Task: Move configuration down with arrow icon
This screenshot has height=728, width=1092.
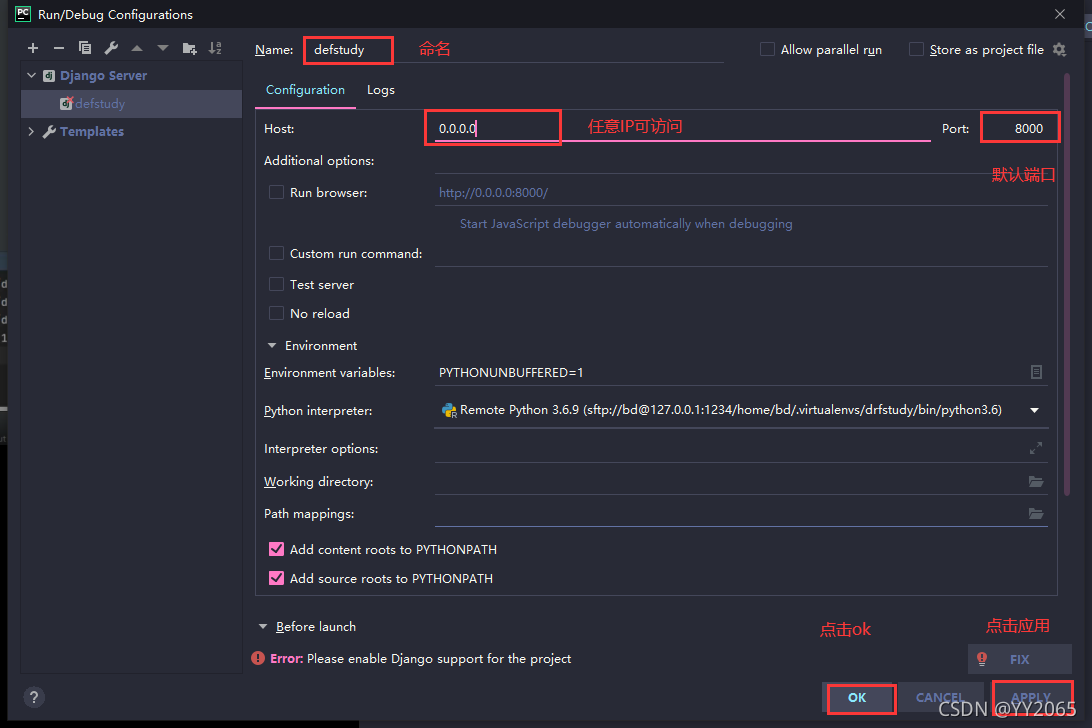Action: 163,48
